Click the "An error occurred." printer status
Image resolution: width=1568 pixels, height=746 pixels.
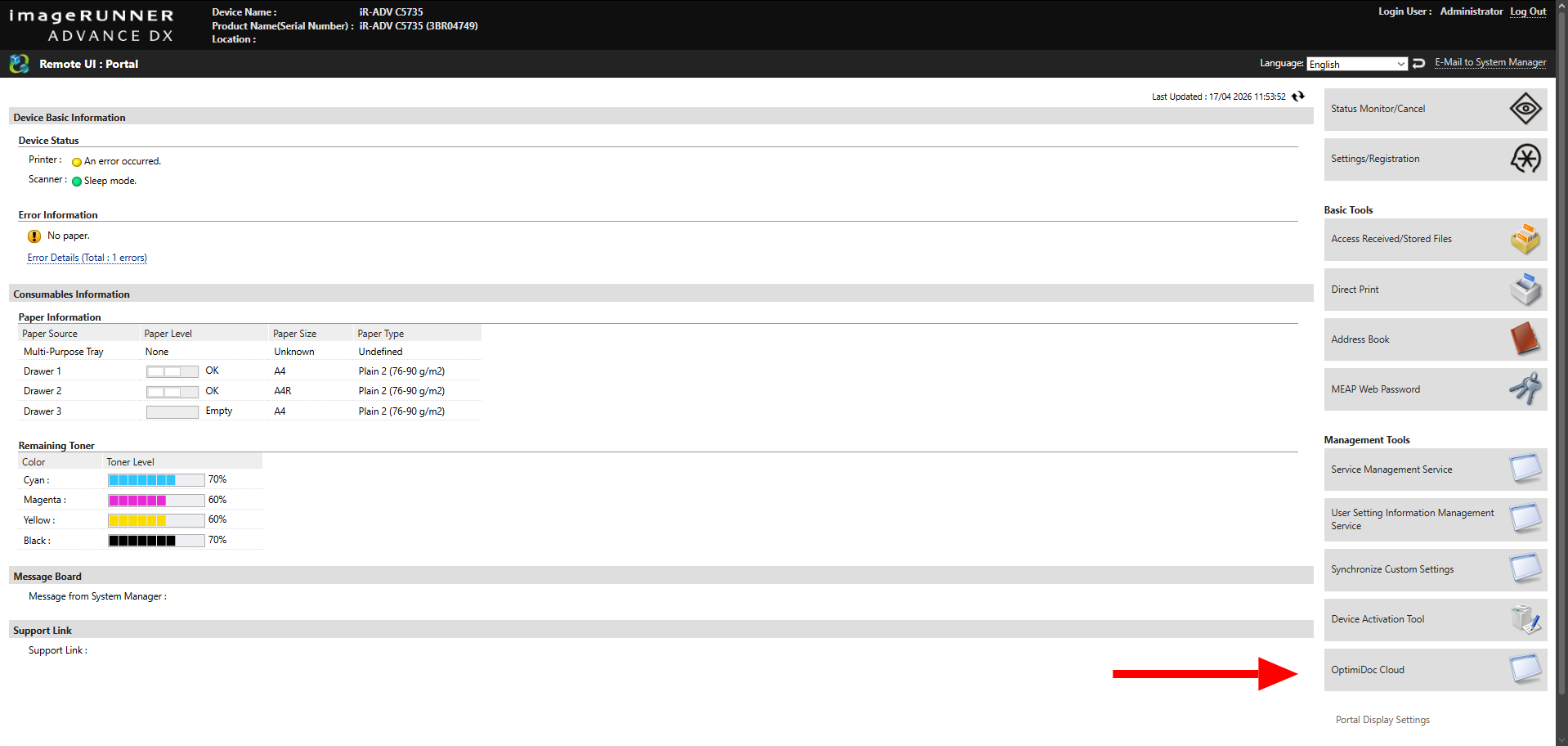click(123, 161)
